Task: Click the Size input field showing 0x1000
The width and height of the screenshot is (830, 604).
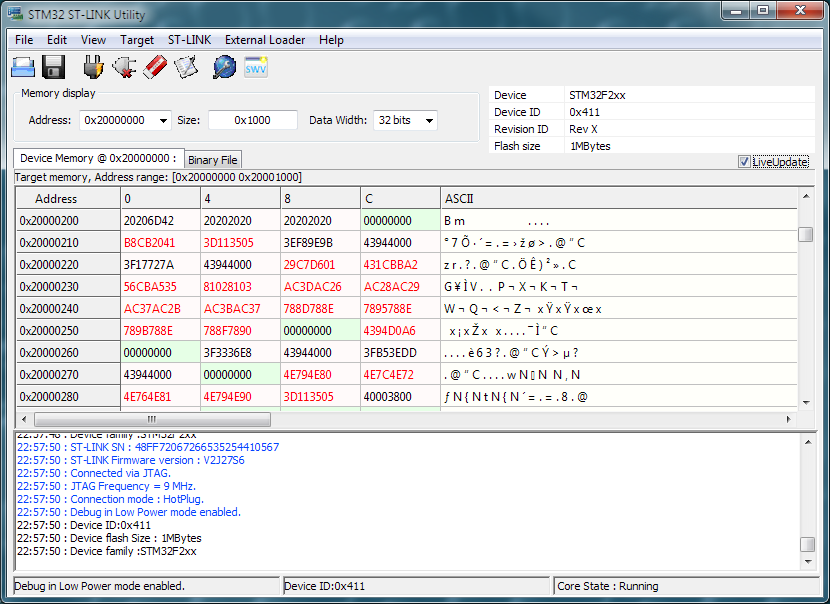Action: click(x=252, y=120)
